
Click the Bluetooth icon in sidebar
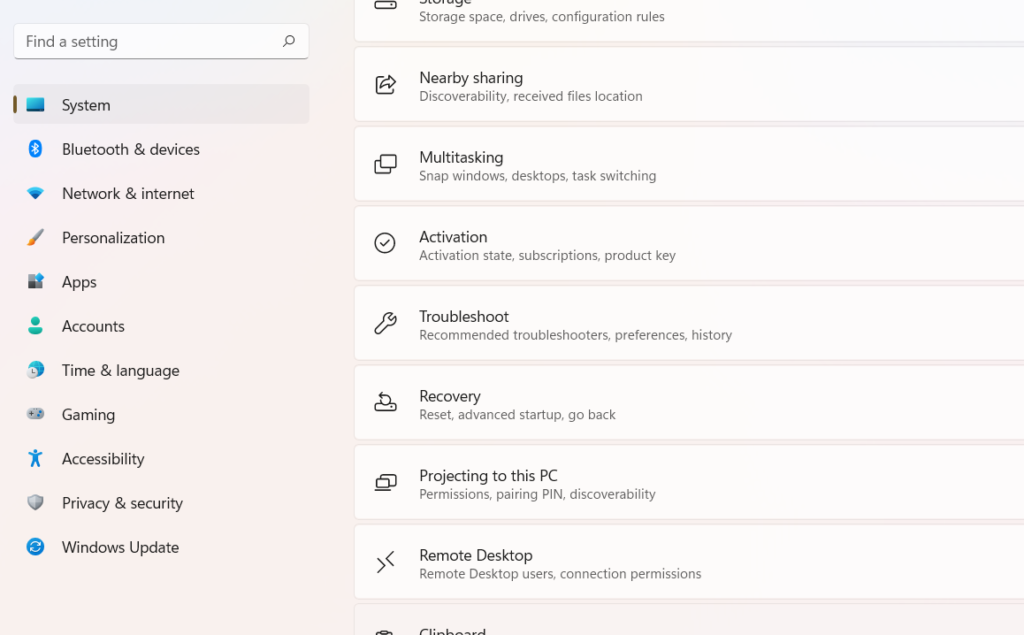pos(35,149)
